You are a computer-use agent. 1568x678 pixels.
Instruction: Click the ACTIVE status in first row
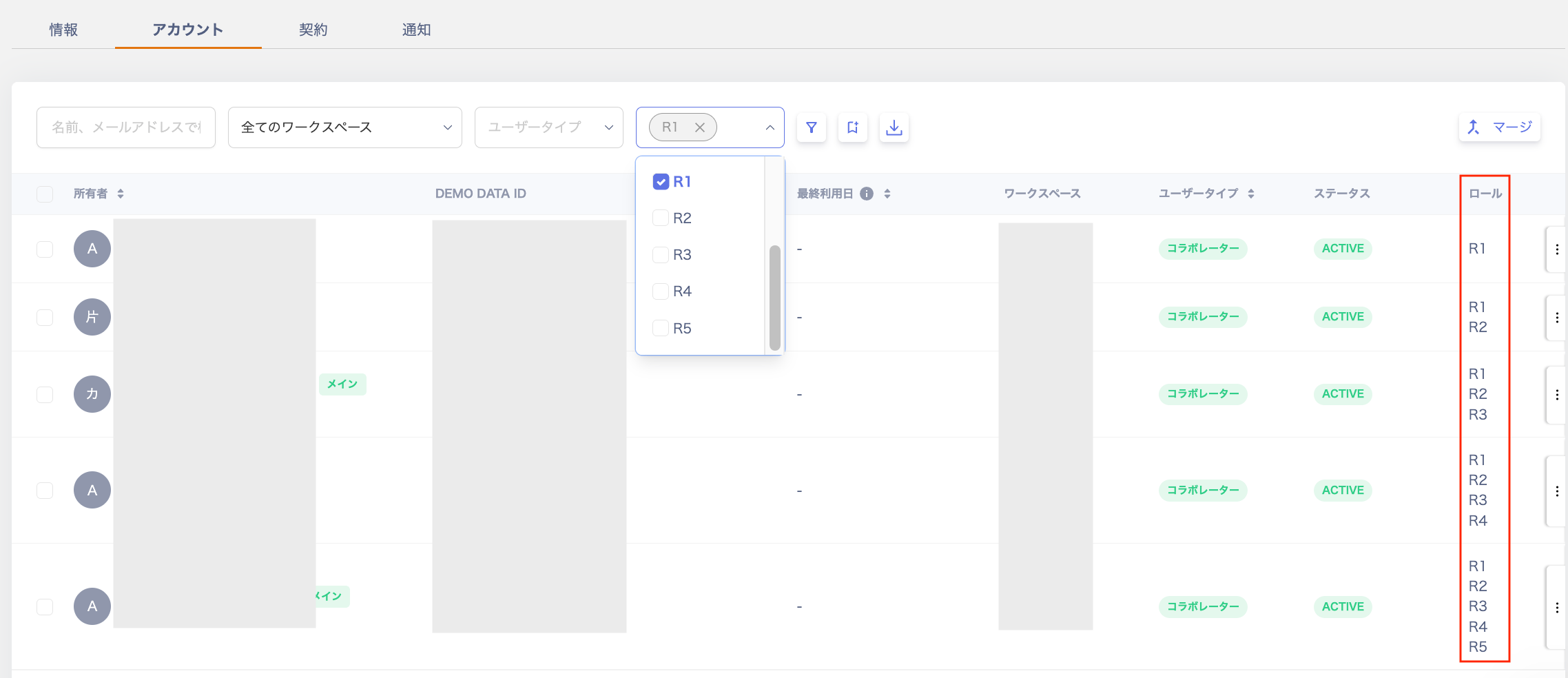click(1343, 248)
